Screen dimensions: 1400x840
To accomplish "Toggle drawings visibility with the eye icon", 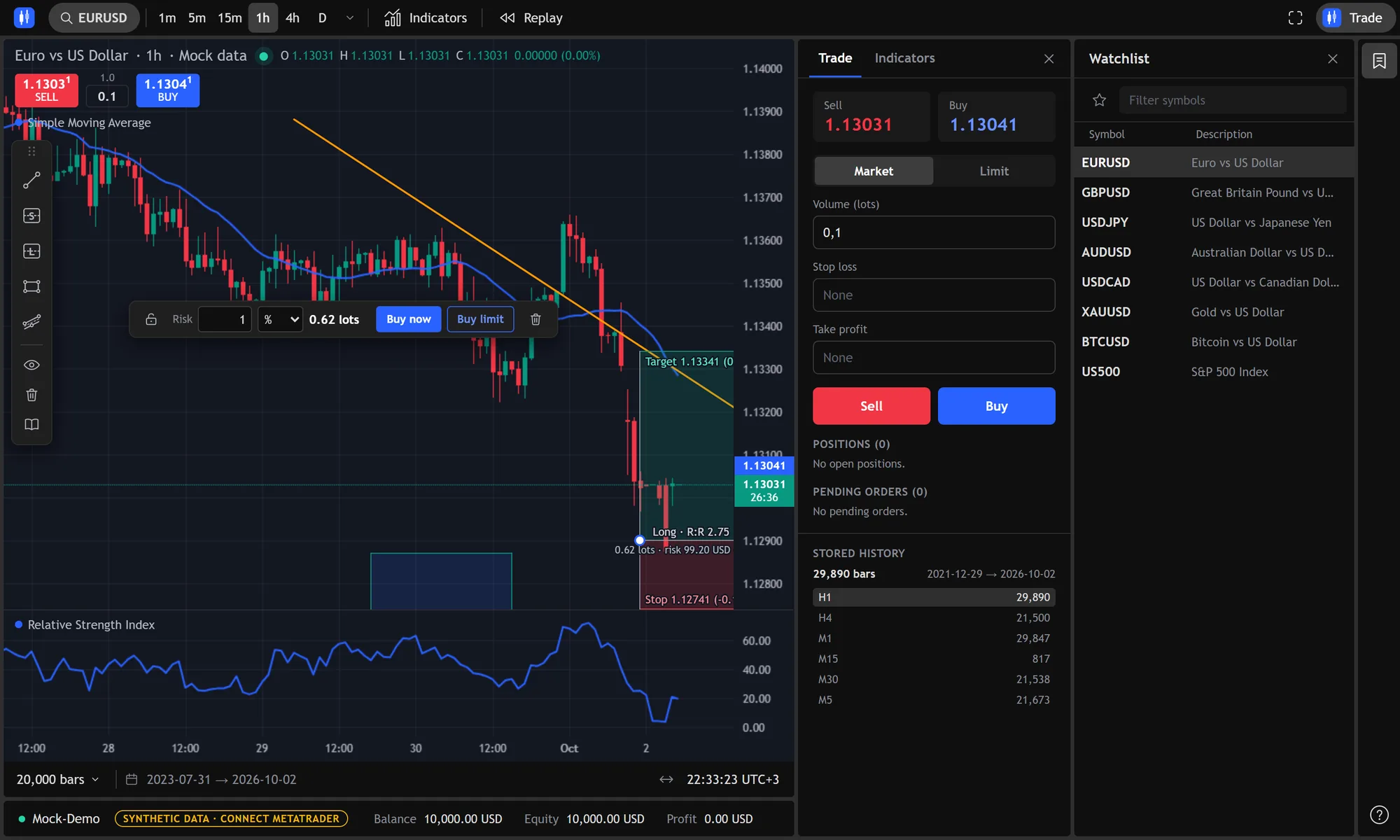I will click(31, 365).
